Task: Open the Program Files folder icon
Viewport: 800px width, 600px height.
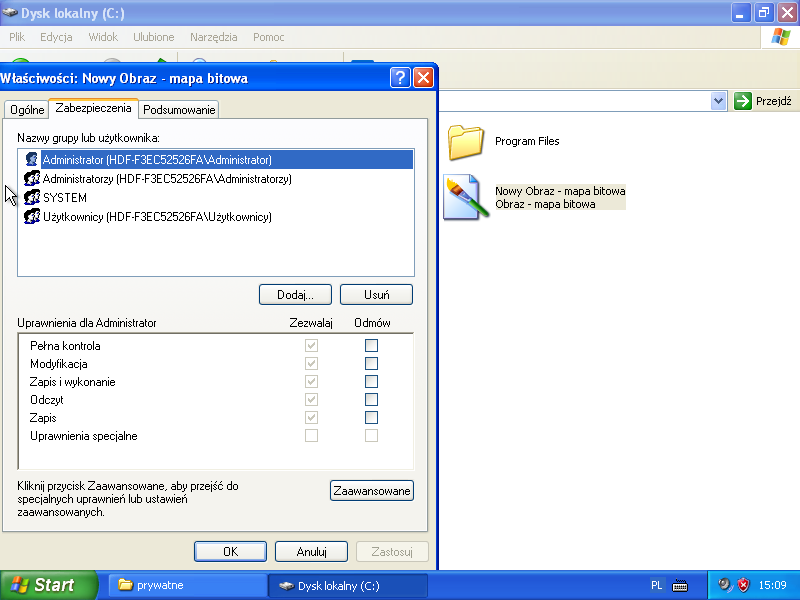Action: pyautogui.click(x=466, y=142)
